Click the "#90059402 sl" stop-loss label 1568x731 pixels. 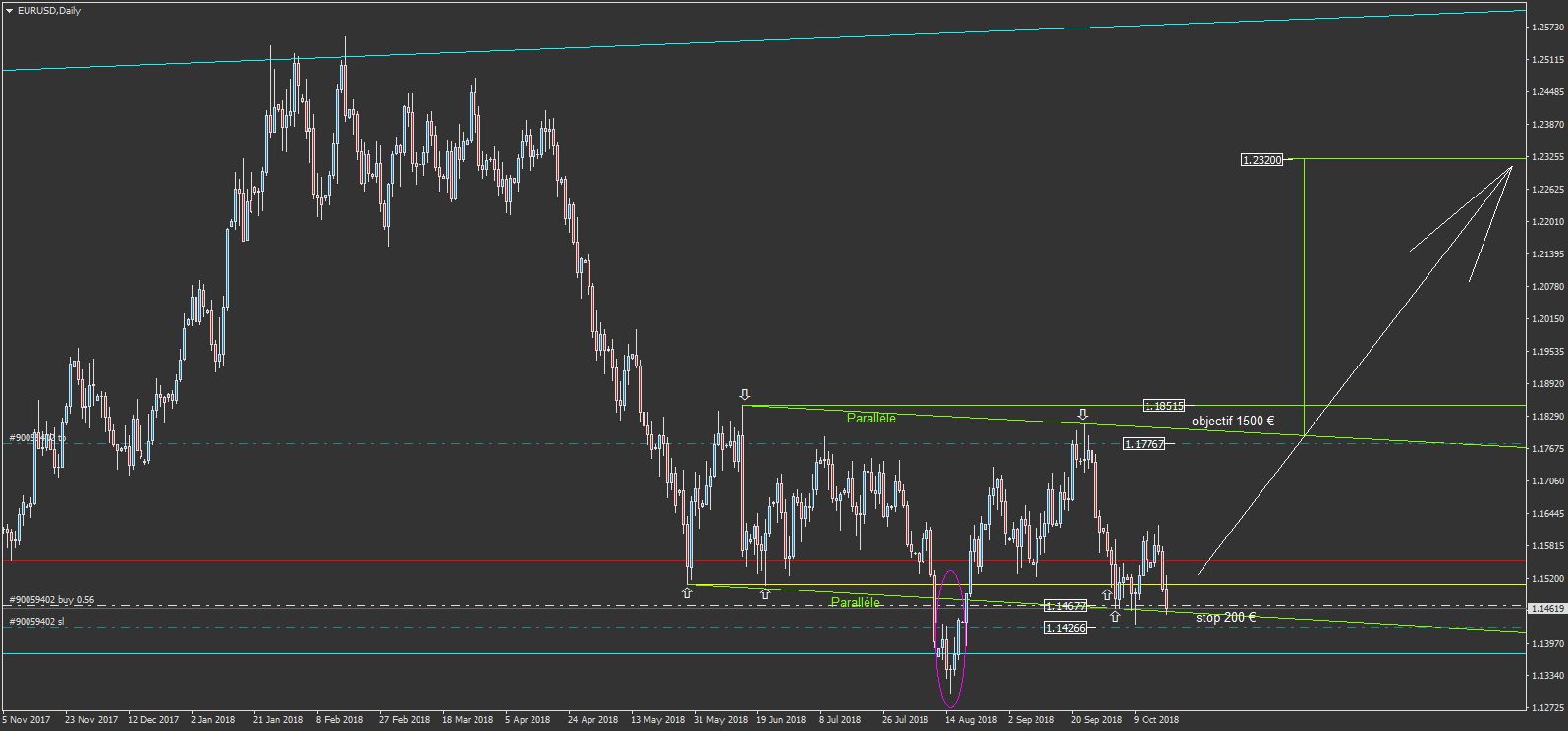(36, 621)
